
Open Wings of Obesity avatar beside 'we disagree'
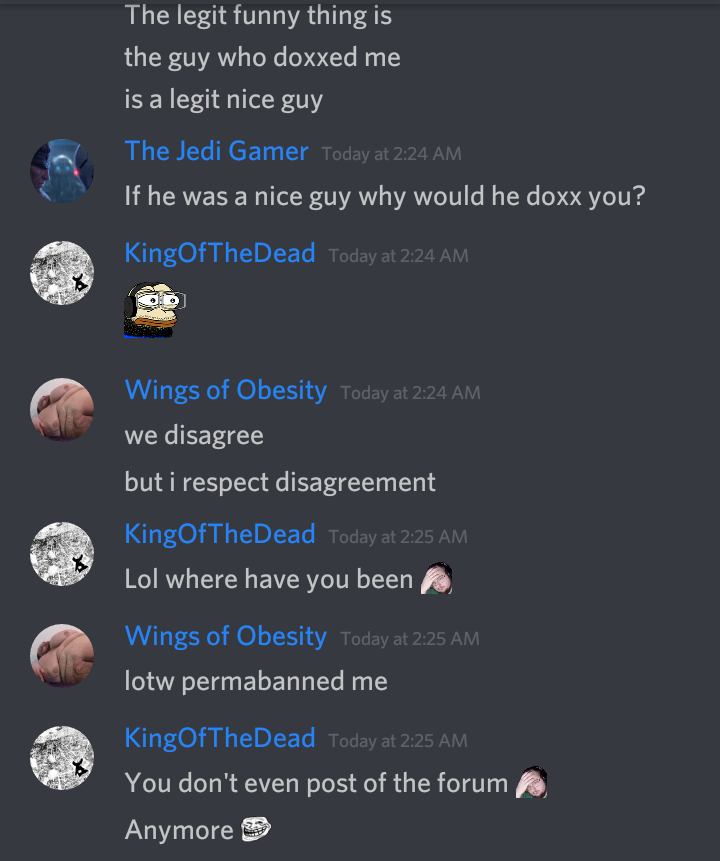click(62, 409)
